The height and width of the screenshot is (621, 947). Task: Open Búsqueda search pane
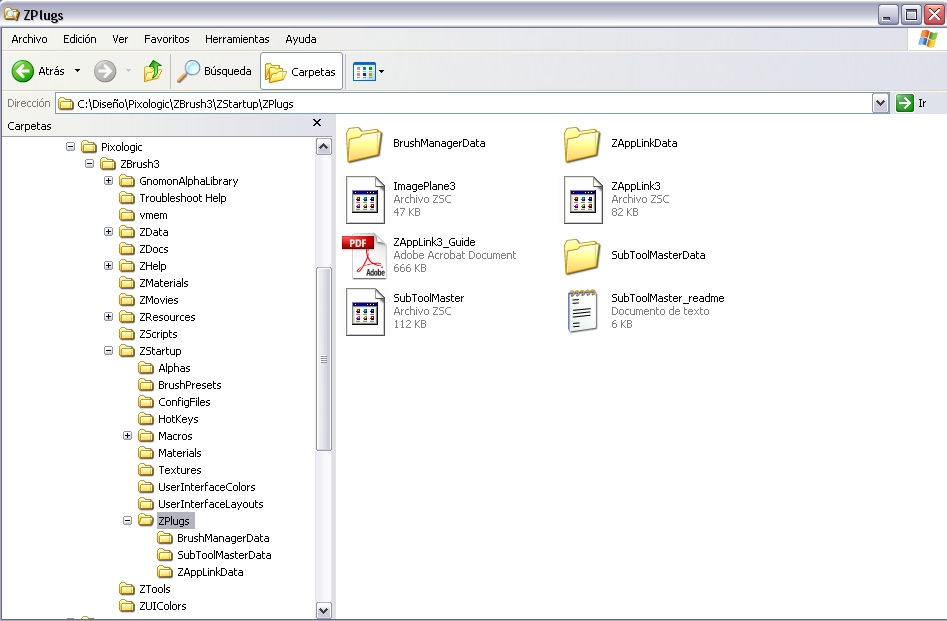215,71
